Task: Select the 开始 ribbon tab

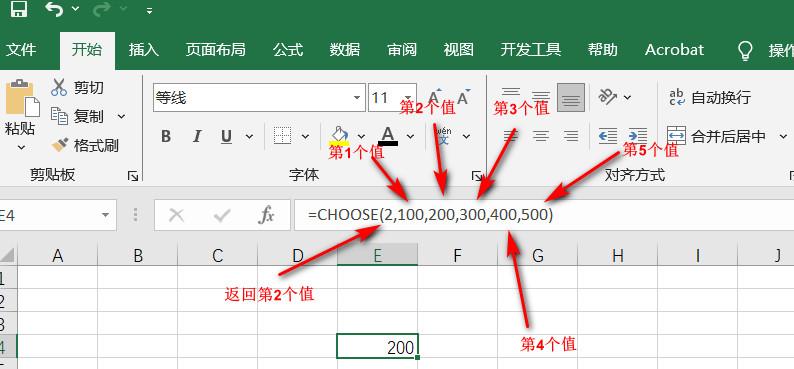Action: click(87, 50)
